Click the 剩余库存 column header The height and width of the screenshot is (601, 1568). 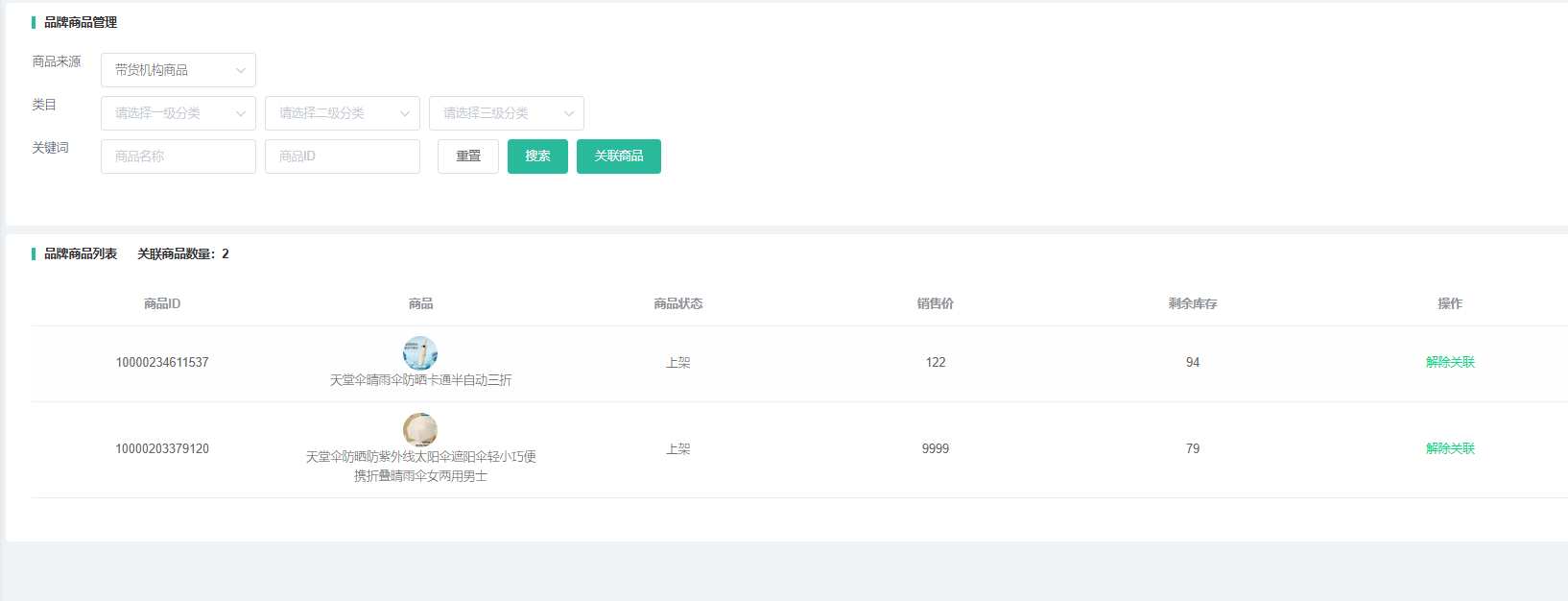pyautogui.click(x=1193, y=303)
